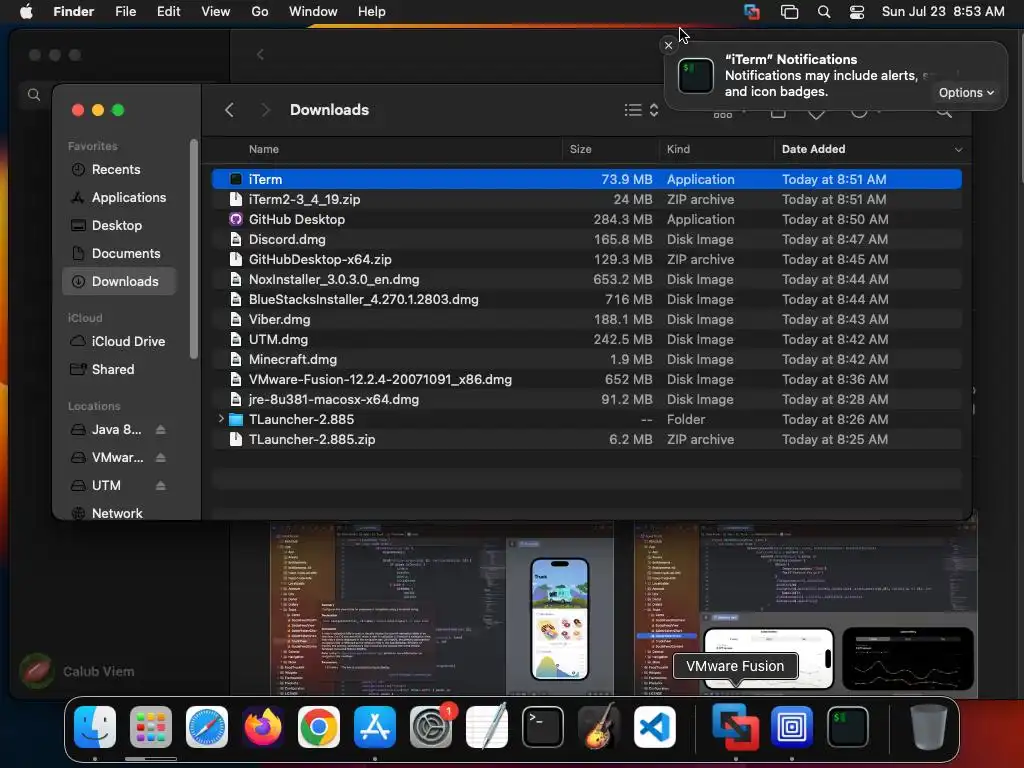Select the Discord.dmg file
This screenshot has height=768, width=1024.
pos(586,240)
